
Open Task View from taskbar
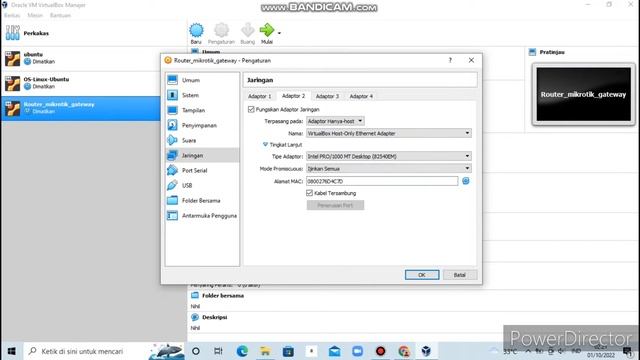218,351
